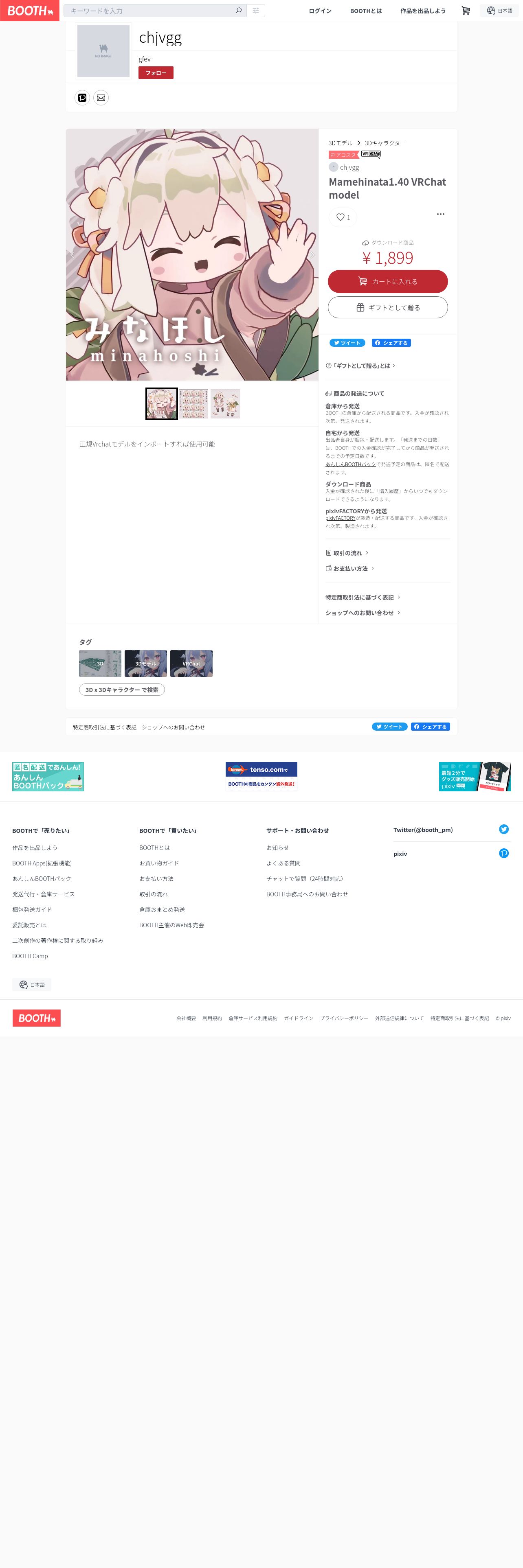Open 「ギフトとして贈る」とは help link
Image resolution: width=523 pixels, height=1568 pixels.
360,365
